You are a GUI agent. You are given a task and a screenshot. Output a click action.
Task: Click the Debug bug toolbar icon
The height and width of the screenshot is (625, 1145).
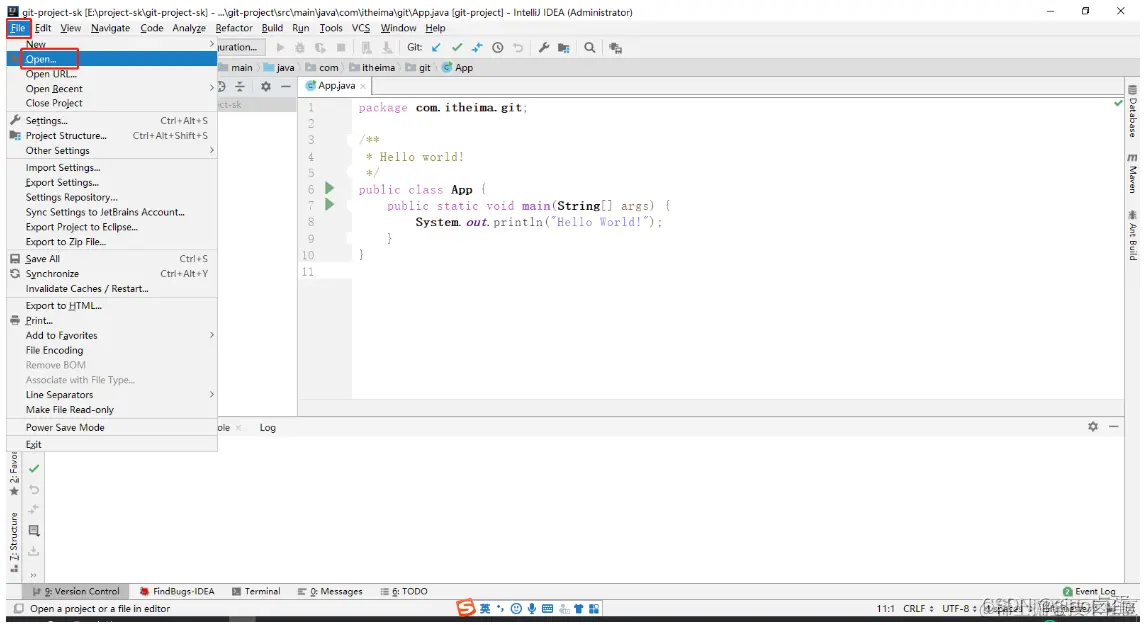coord(299,47)
